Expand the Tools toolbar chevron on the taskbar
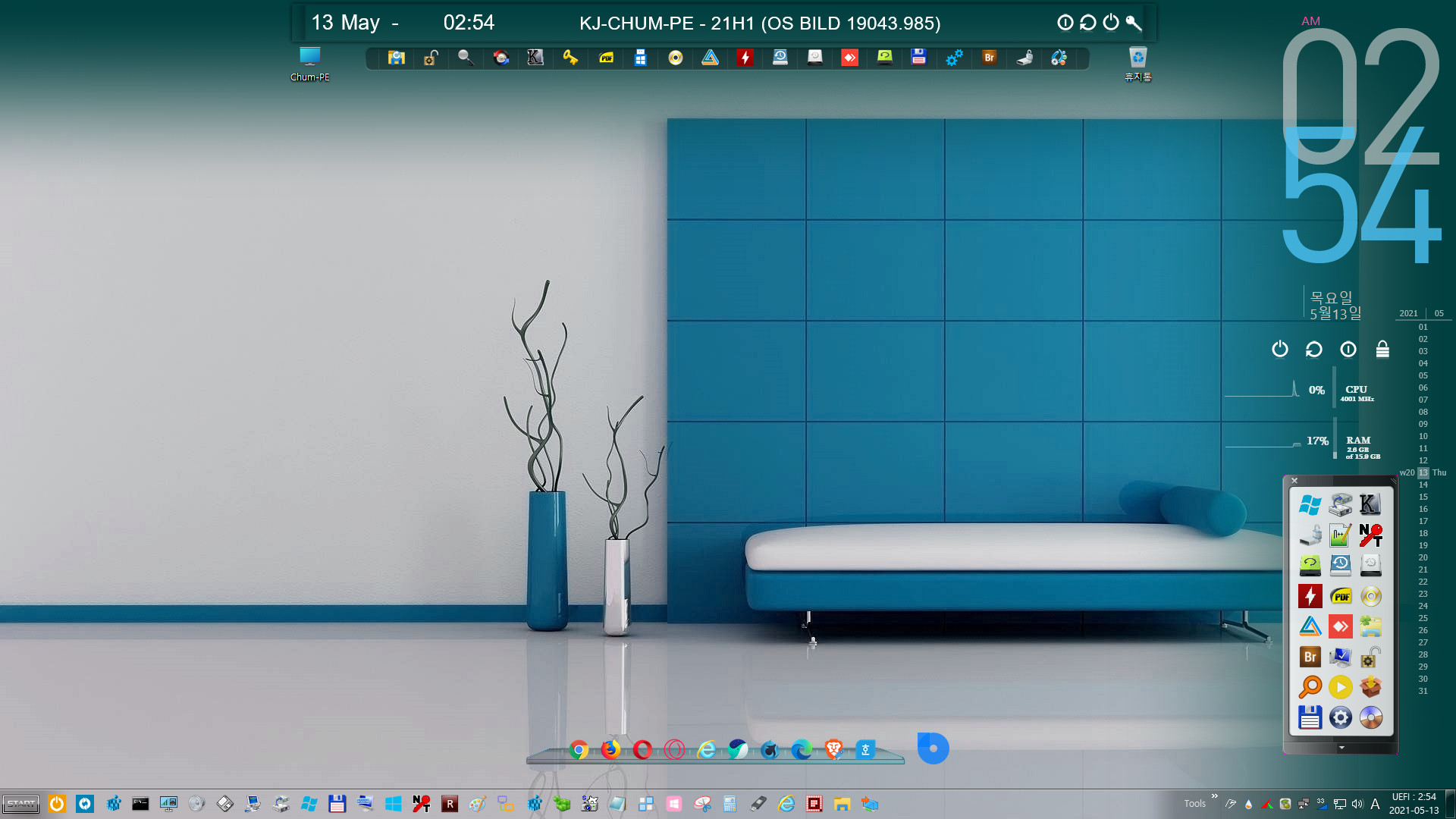This screenshot has height=819, width=1456. point(1214,796)
